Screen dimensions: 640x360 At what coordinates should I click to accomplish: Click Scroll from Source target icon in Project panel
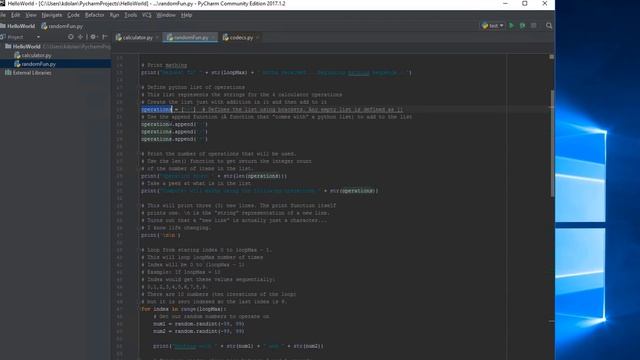point(71,37)
